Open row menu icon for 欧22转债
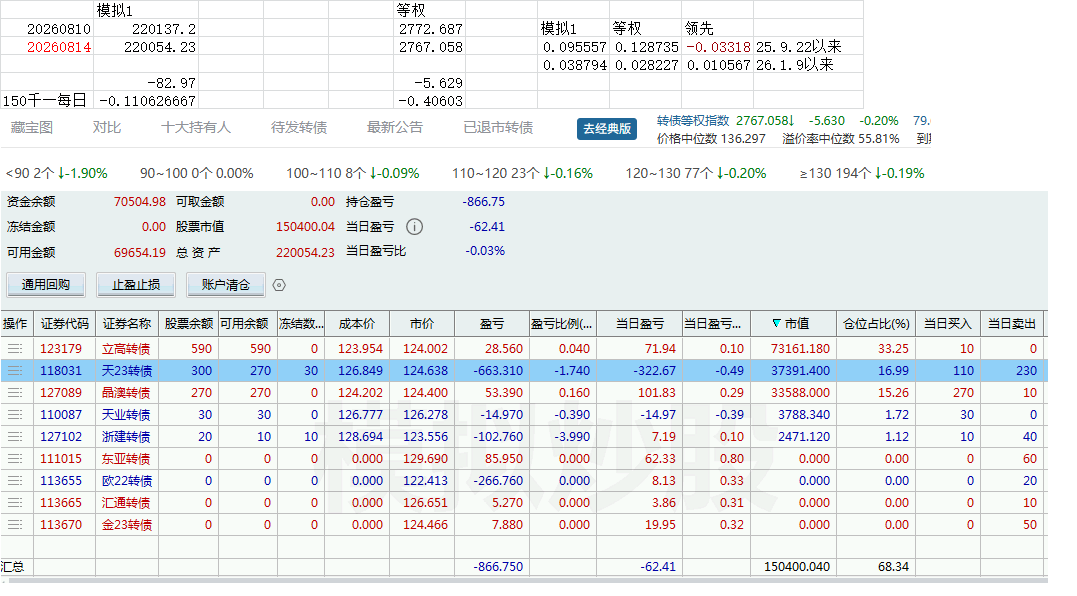This screenshot has width=1077, height=596. pos(14,481)
